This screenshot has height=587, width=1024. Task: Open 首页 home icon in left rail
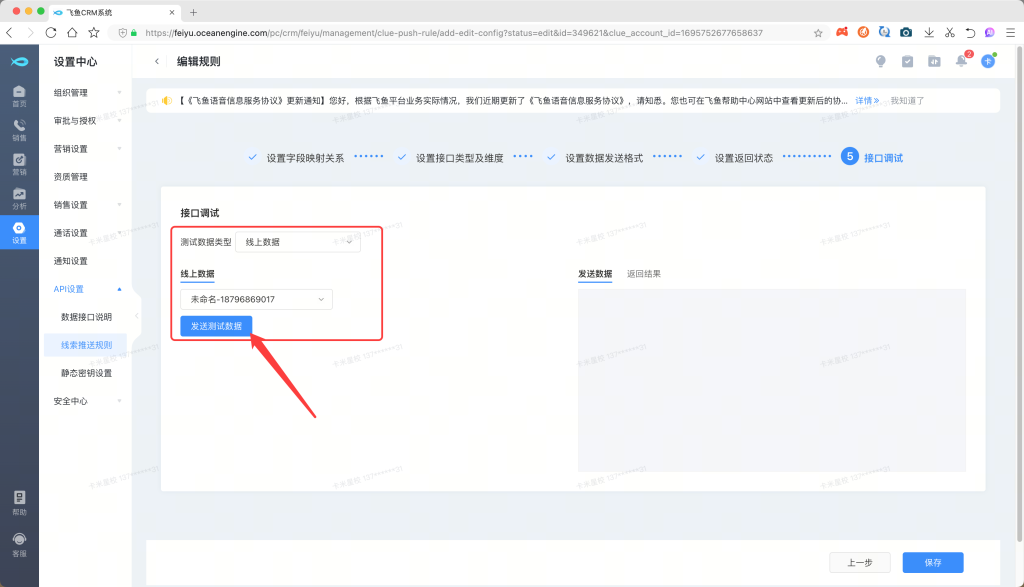pos(19,96)
